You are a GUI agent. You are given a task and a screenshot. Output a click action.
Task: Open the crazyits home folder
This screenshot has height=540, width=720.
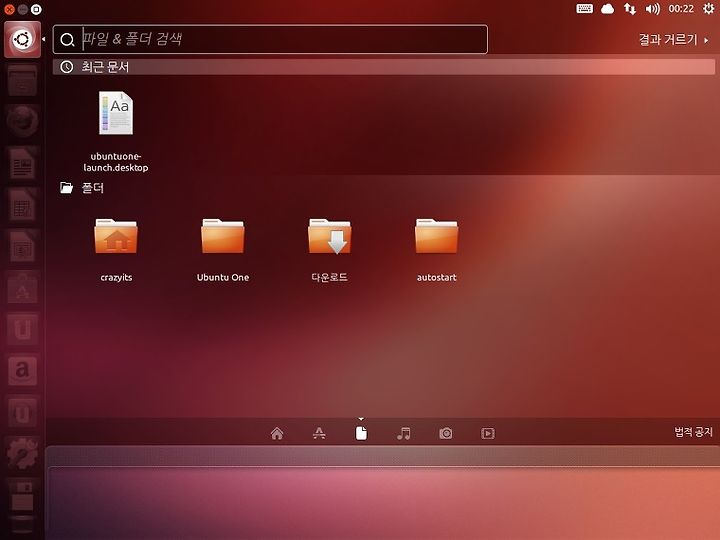[x=116, y=250]
